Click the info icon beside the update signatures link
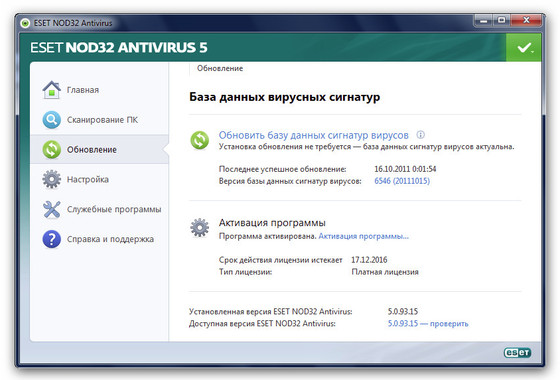Screen dimensions: 560x380 (x=421, y=135)
